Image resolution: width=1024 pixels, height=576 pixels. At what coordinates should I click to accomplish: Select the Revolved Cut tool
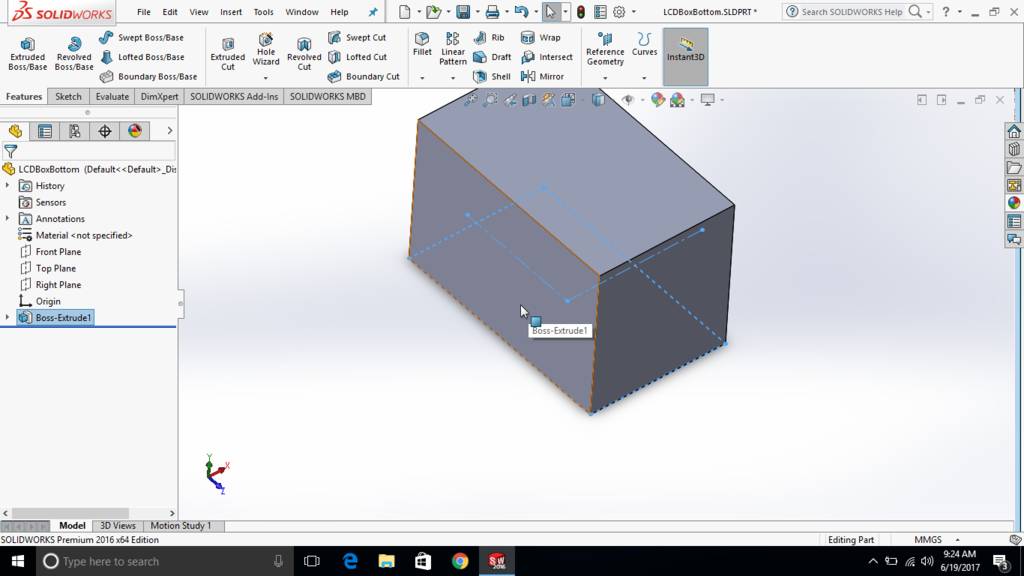pos(304,54)
